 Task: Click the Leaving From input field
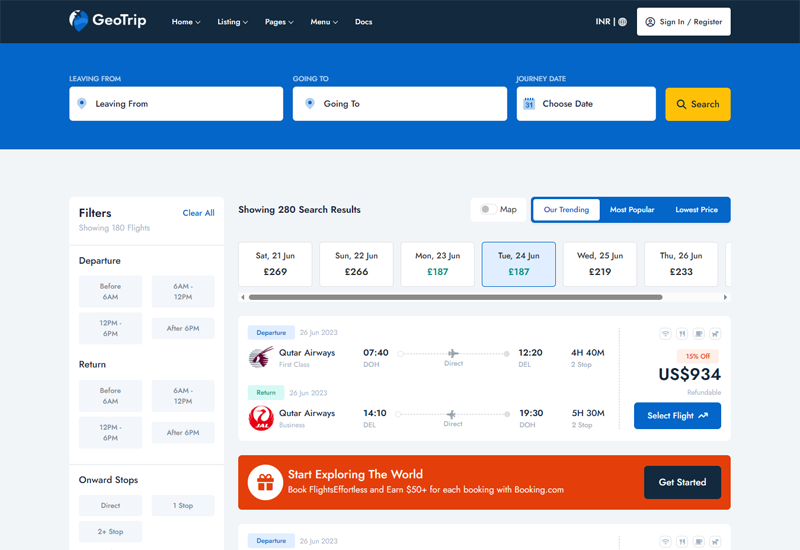pos(176,104)
